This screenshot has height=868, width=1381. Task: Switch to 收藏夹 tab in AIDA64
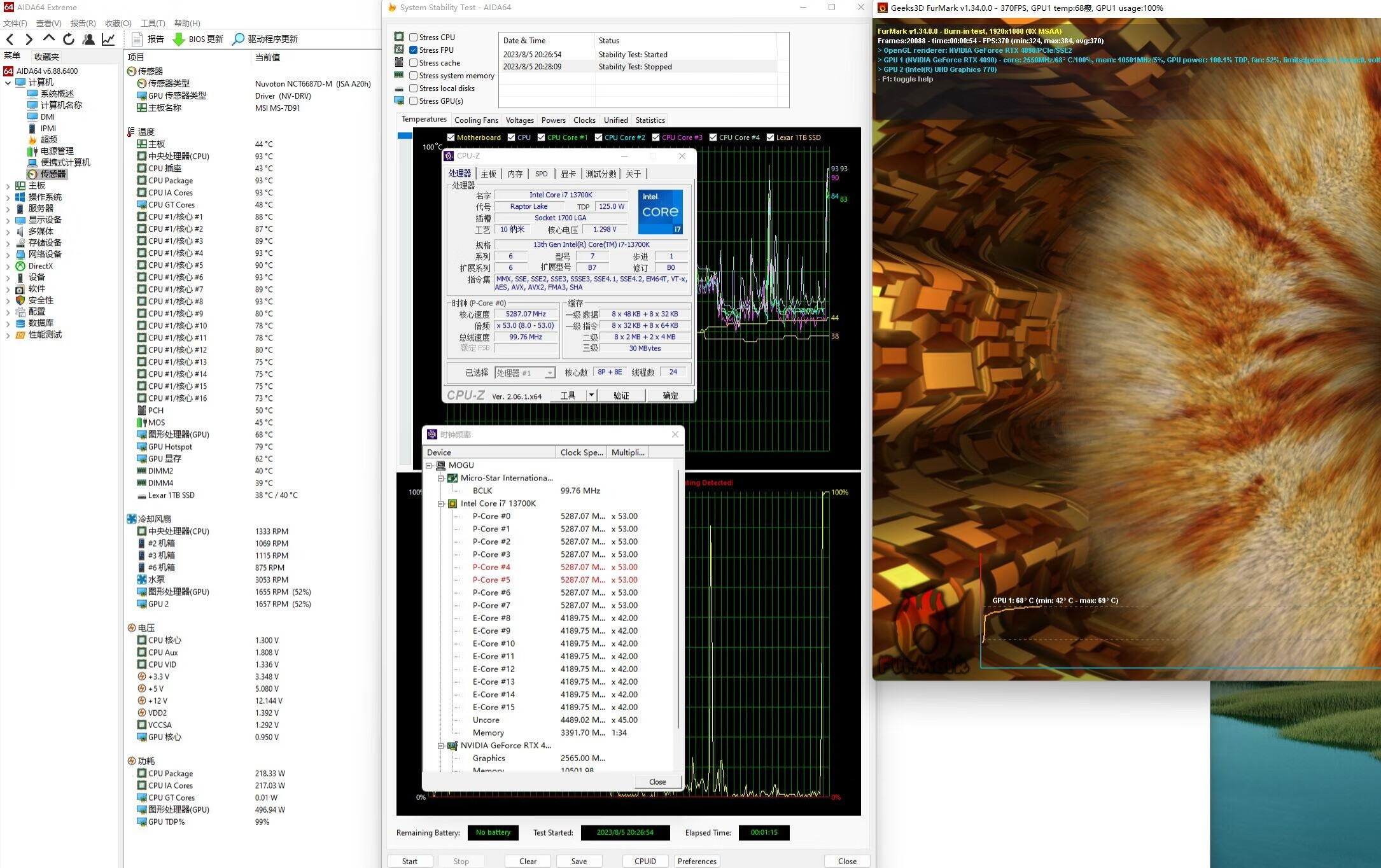pos(46,57)
